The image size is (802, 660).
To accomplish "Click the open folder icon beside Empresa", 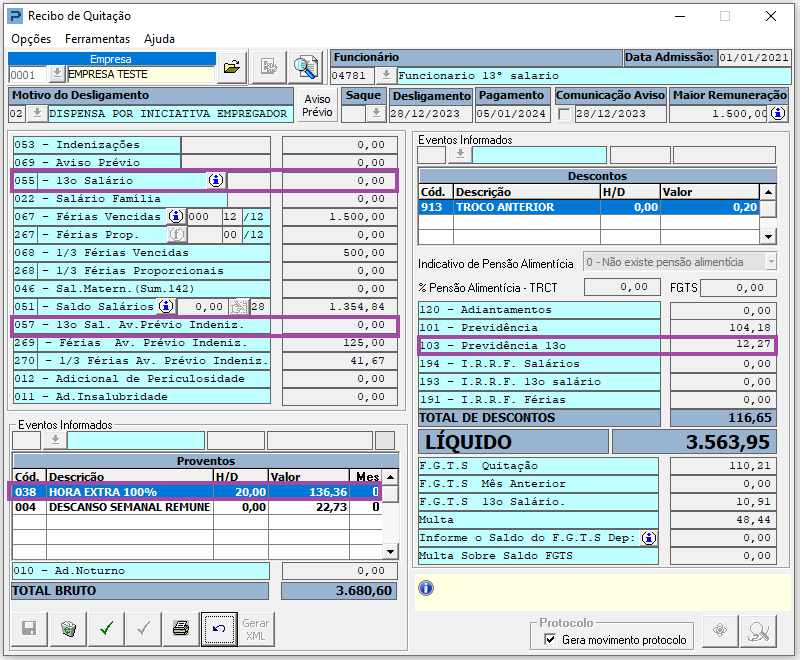I will point(232,67).
